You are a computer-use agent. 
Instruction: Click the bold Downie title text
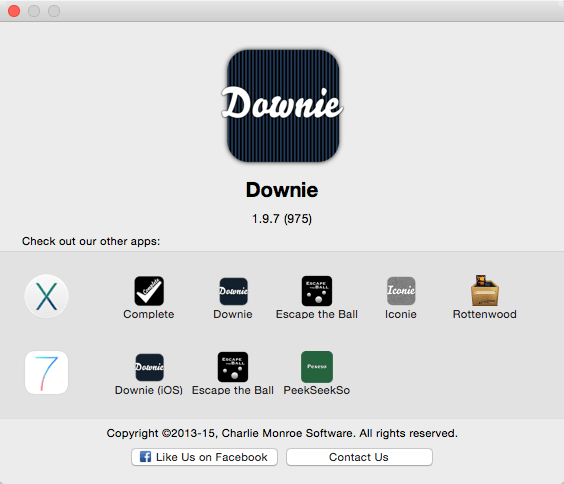click(282, 190)
